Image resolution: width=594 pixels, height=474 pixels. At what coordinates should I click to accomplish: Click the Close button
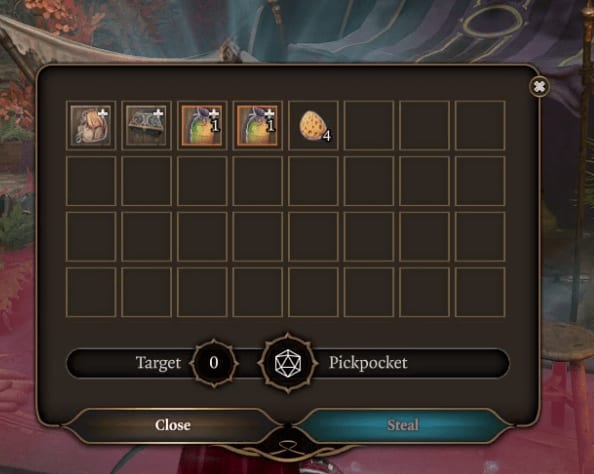(x=172, y=425)
